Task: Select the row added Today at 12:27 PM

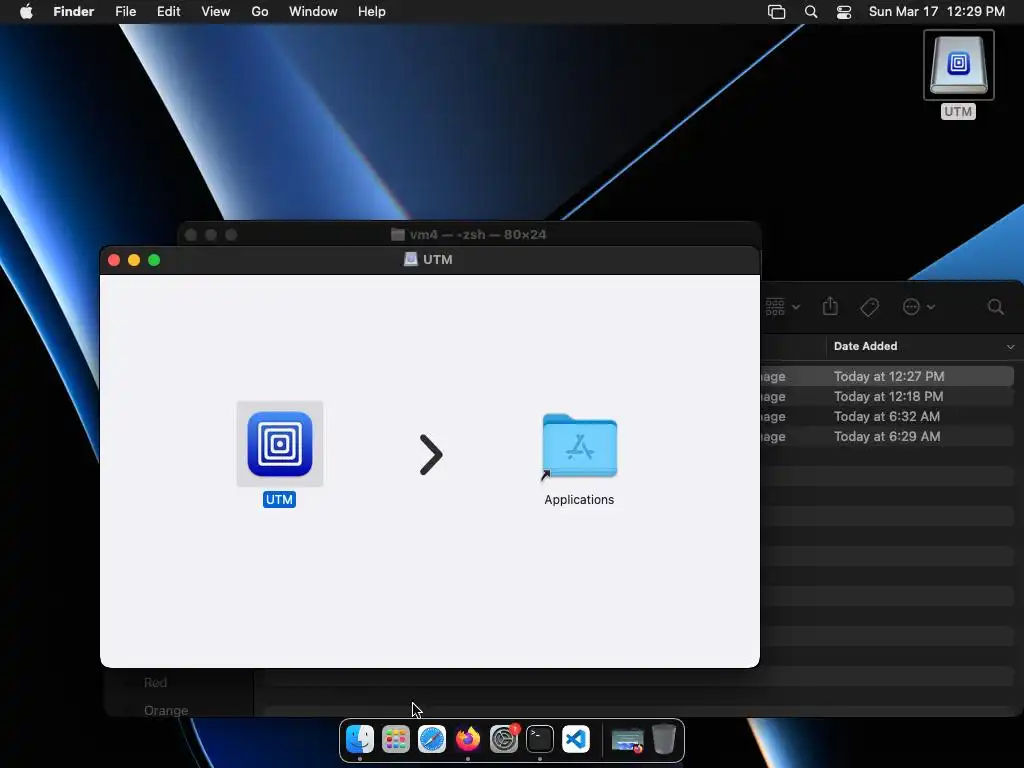Action: 887,376
